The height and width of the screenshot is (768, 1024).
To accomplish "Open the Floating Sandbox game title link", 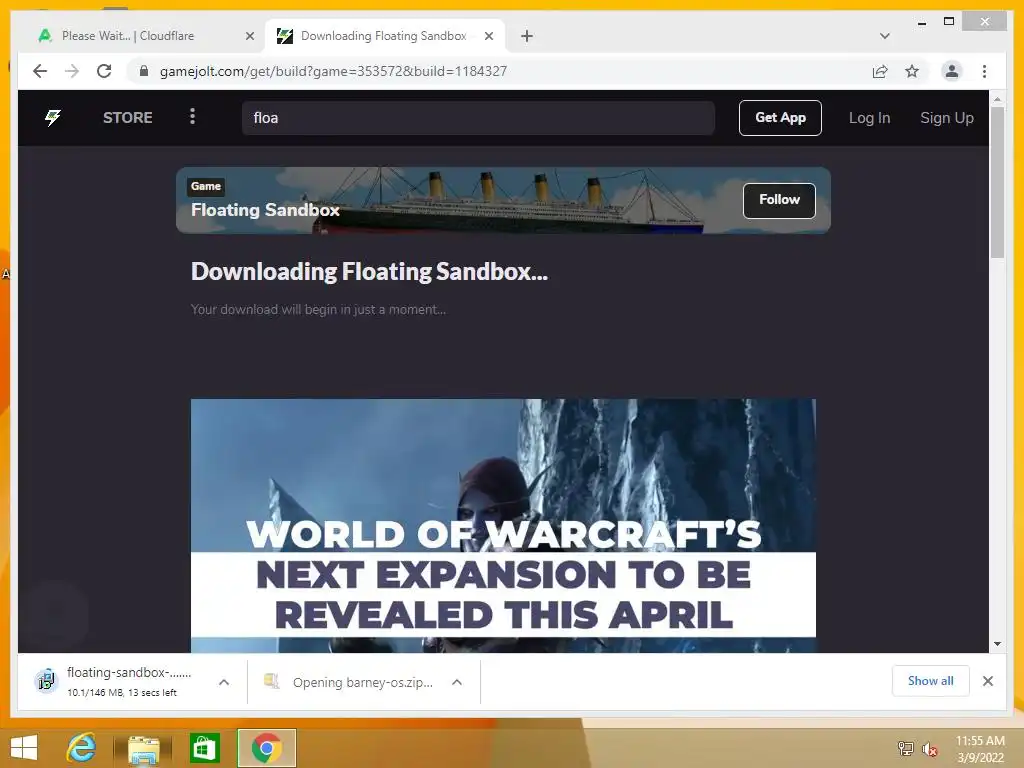I will (x=265, y=210).
